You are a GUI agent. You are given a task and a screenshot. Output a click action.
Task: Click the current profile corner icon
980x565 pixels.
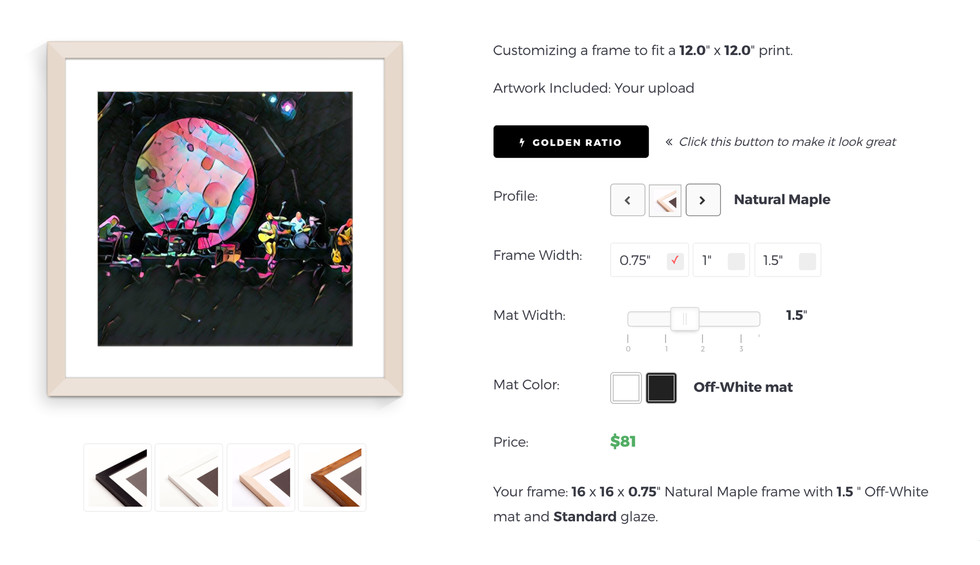tap(665, 200)
